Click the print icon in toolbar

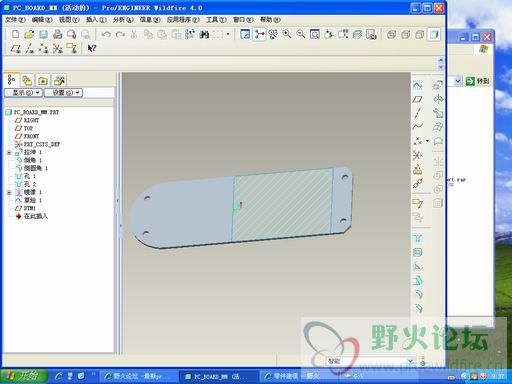pyautogui.click(x=58, y=34)
